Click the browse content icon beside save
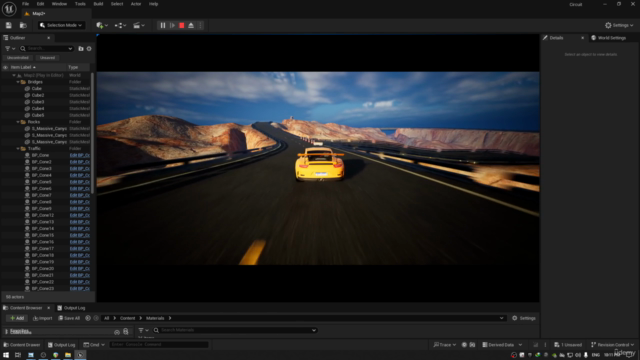 pyautogui.click(x=23, y=25)
